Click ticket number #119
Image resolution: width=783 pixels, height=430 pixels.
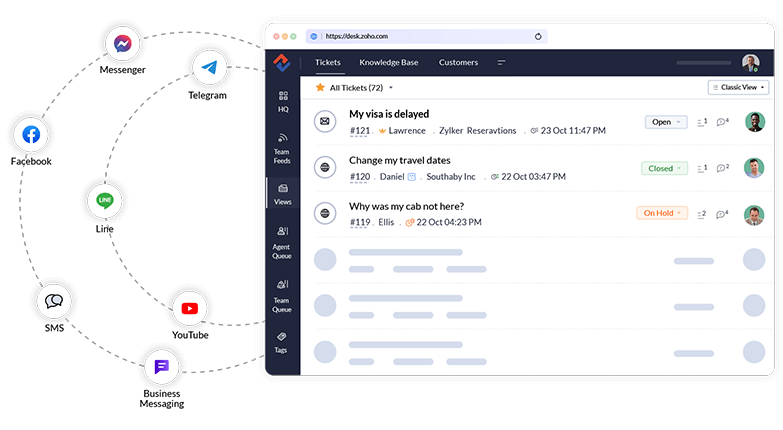pos(360,222)
